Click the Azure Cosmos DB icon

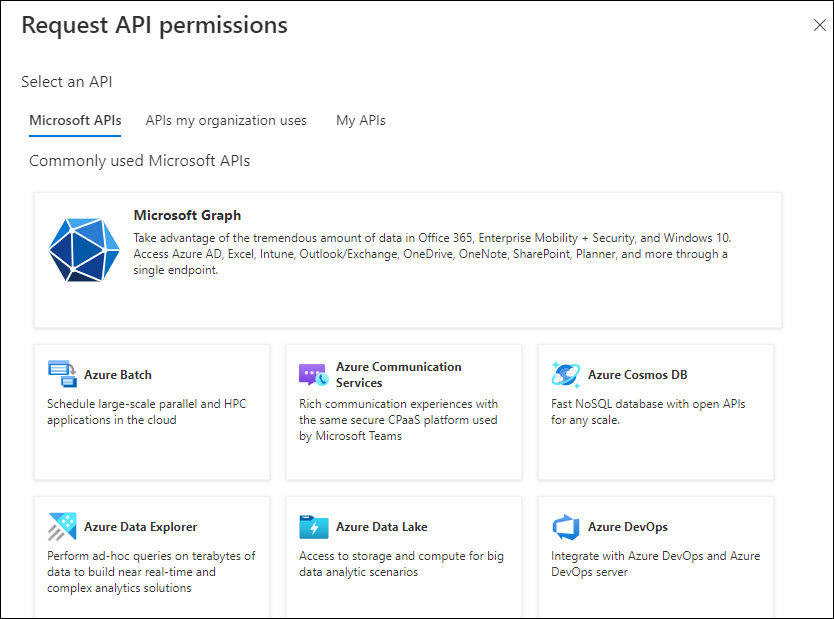[x=565, y=374]
